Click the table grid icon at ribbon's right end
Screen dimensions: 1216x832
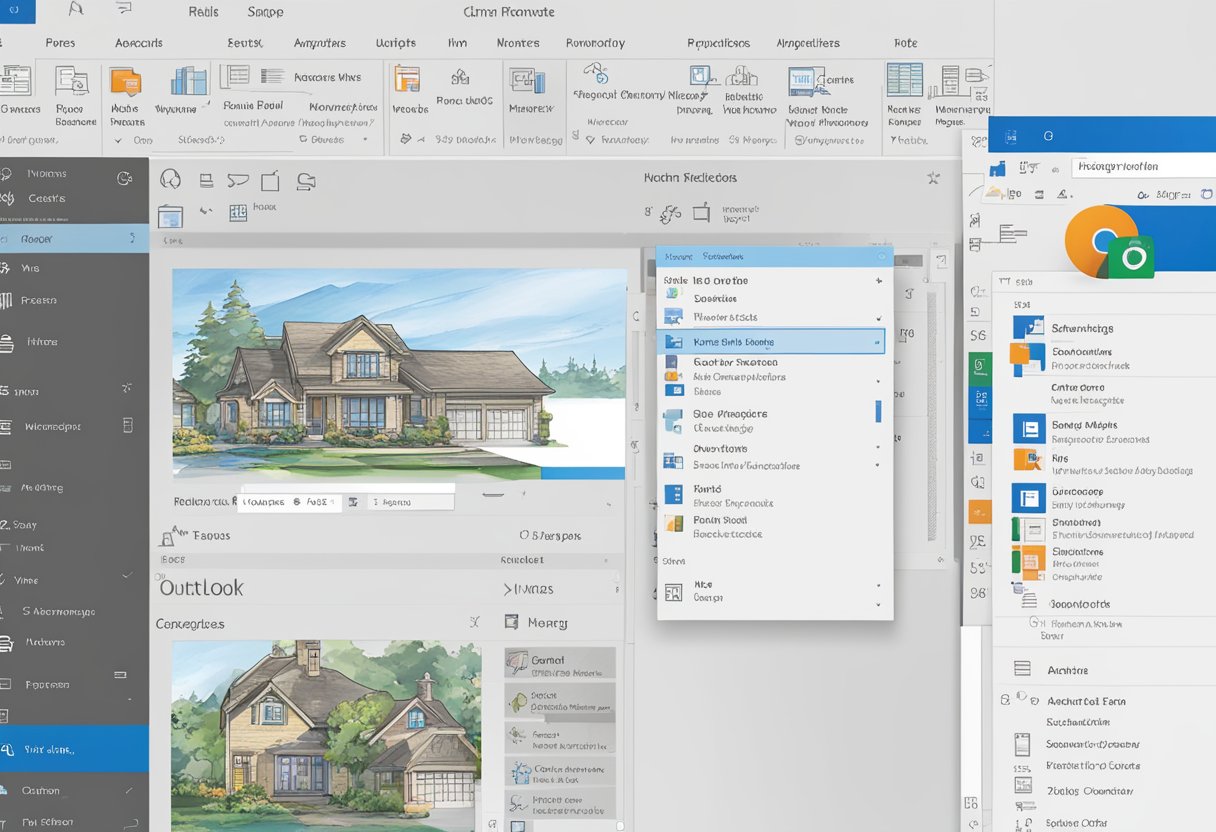click(x=904, y=80)
